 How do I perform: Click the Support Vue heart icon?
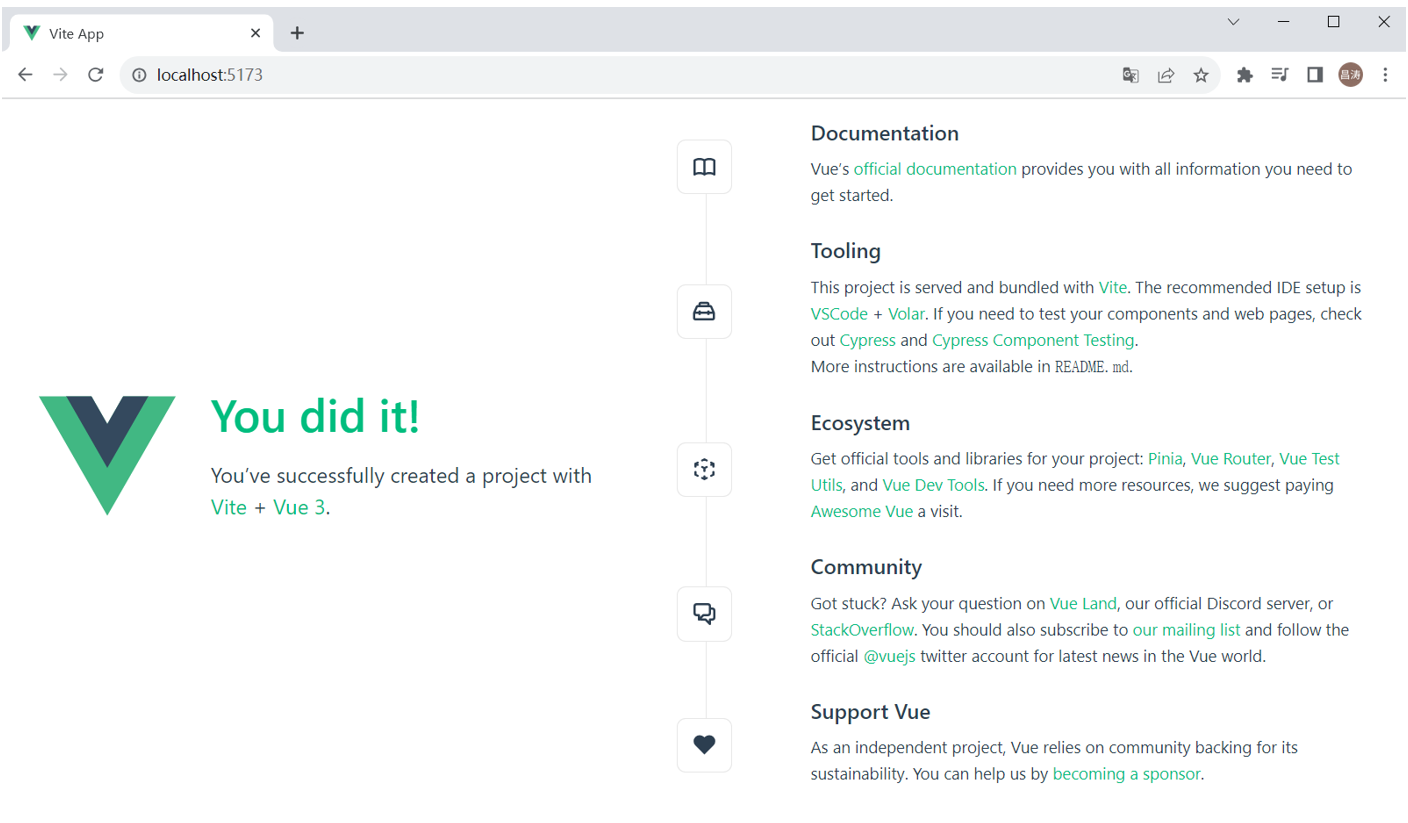tap(704, 745)
